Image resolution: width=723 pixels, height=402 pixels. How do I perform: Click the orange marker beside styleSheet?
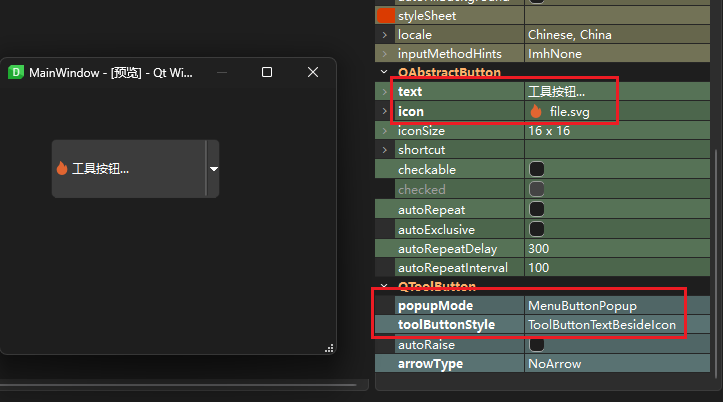385,16
